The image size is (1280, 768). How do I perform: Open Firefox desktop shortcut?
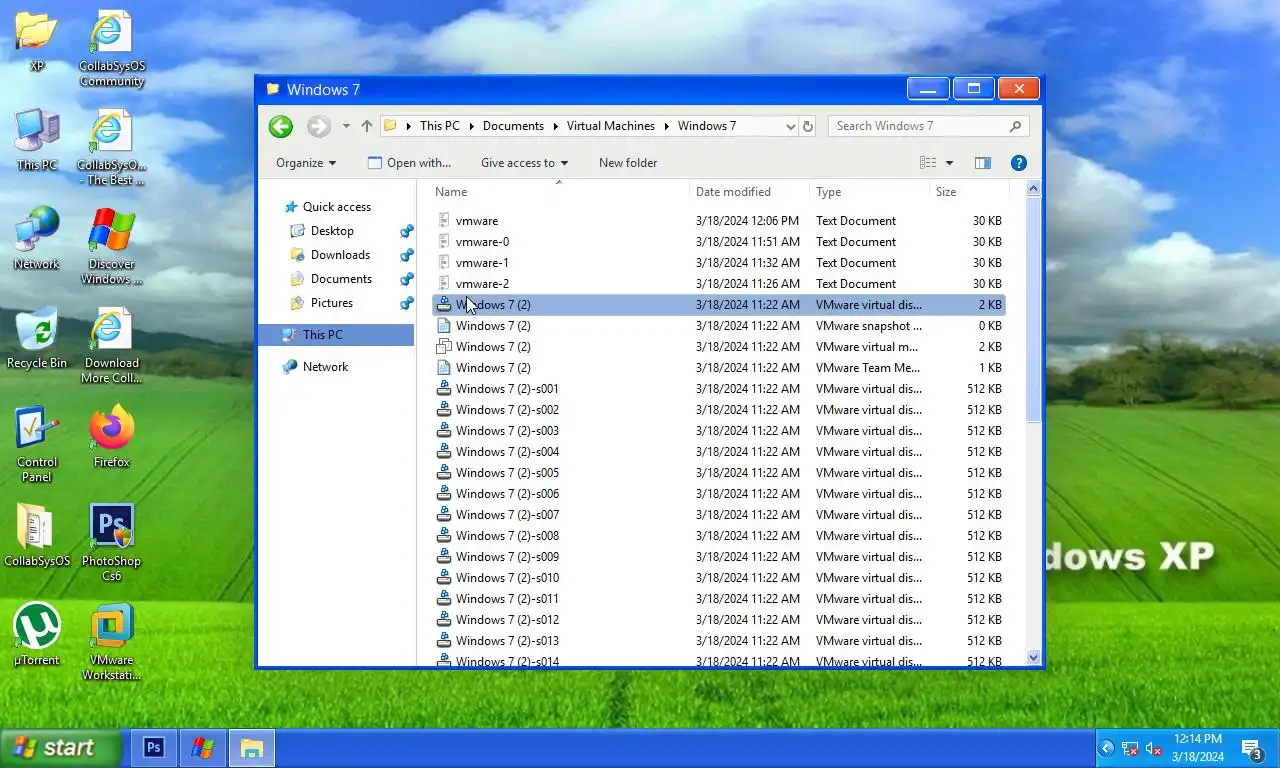(x=111, y=437)
